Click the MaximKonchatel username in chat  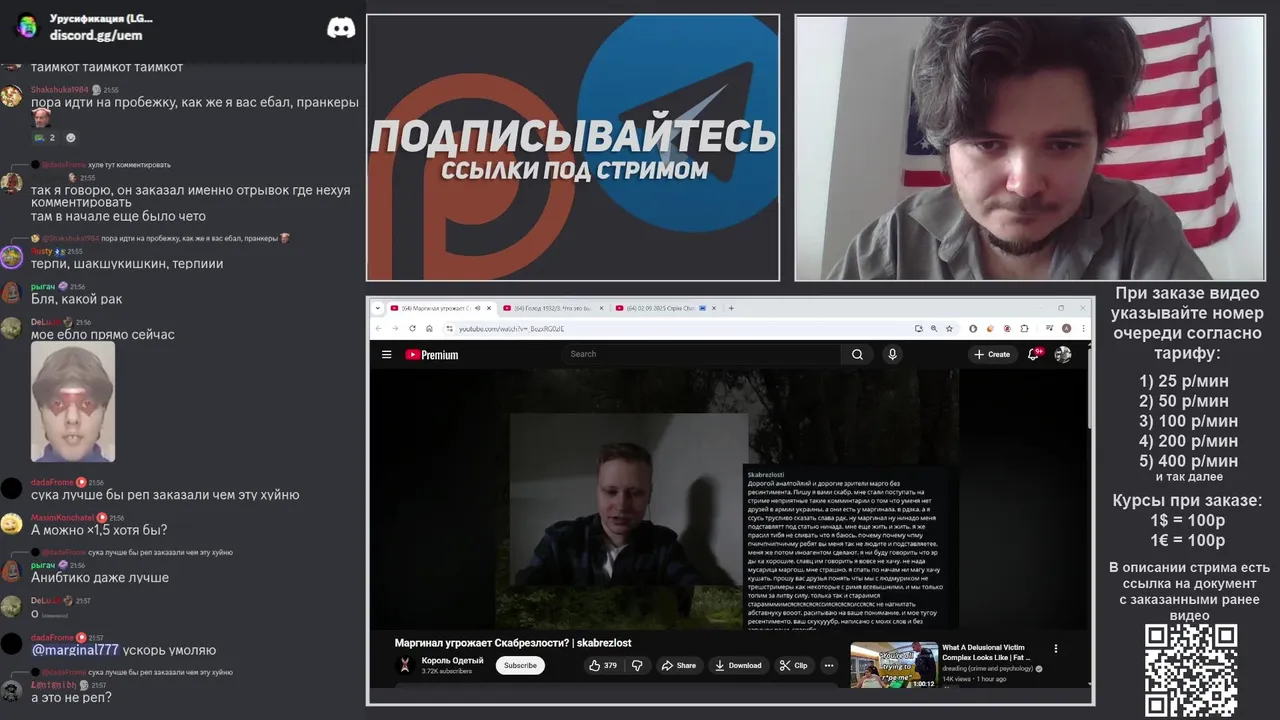tap(62, 518)
